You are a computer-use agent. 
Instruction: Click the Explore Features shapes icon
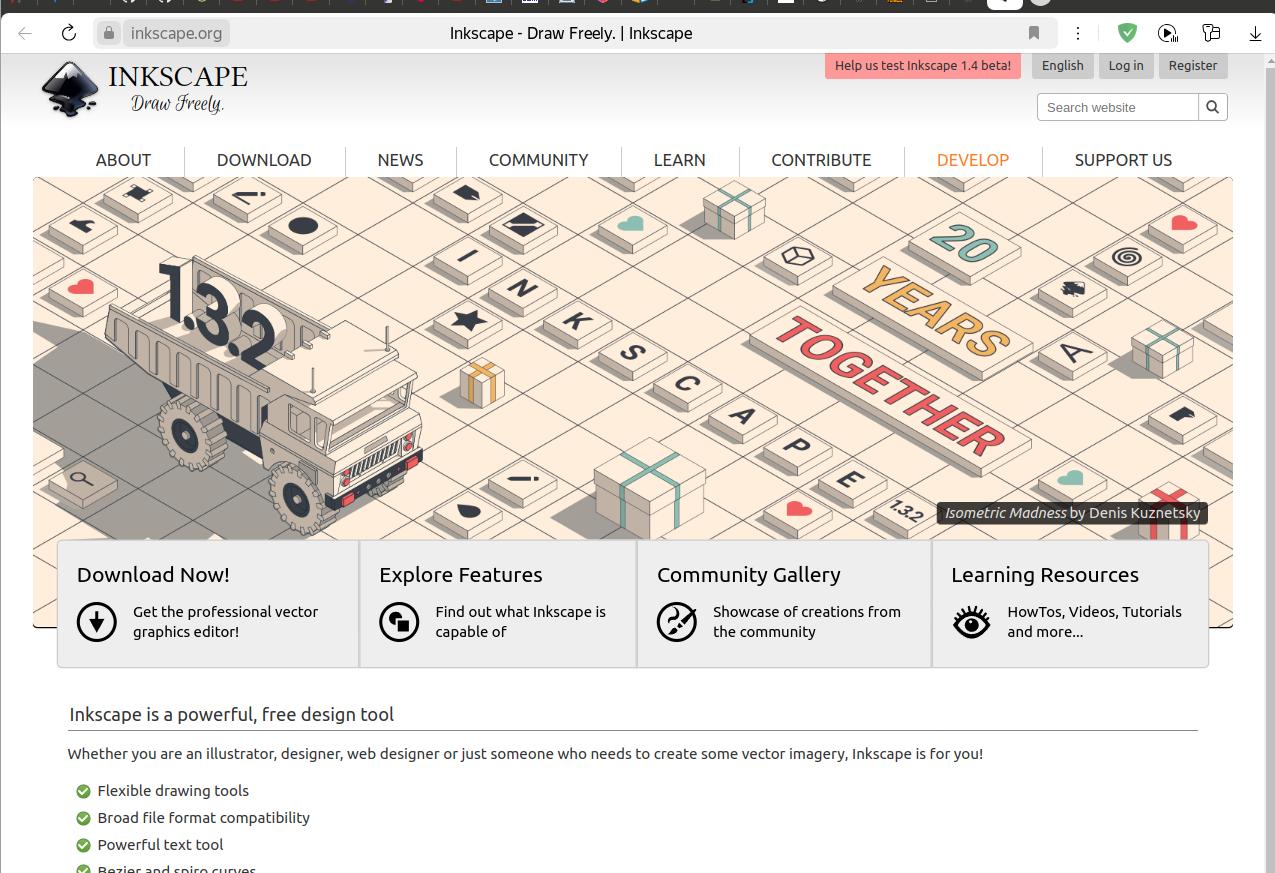(399, 622)
